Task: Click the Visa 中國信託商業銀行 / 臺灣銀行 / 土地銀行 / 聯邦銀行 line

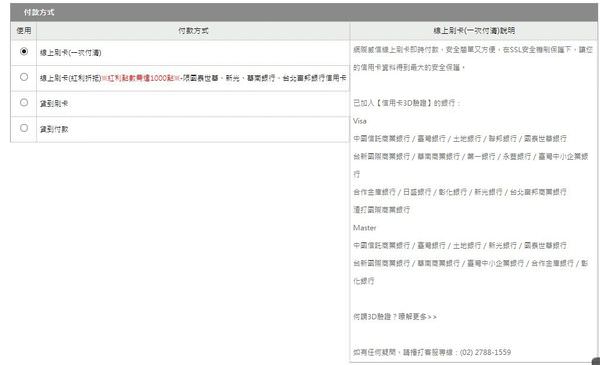Action: point(460,139)
